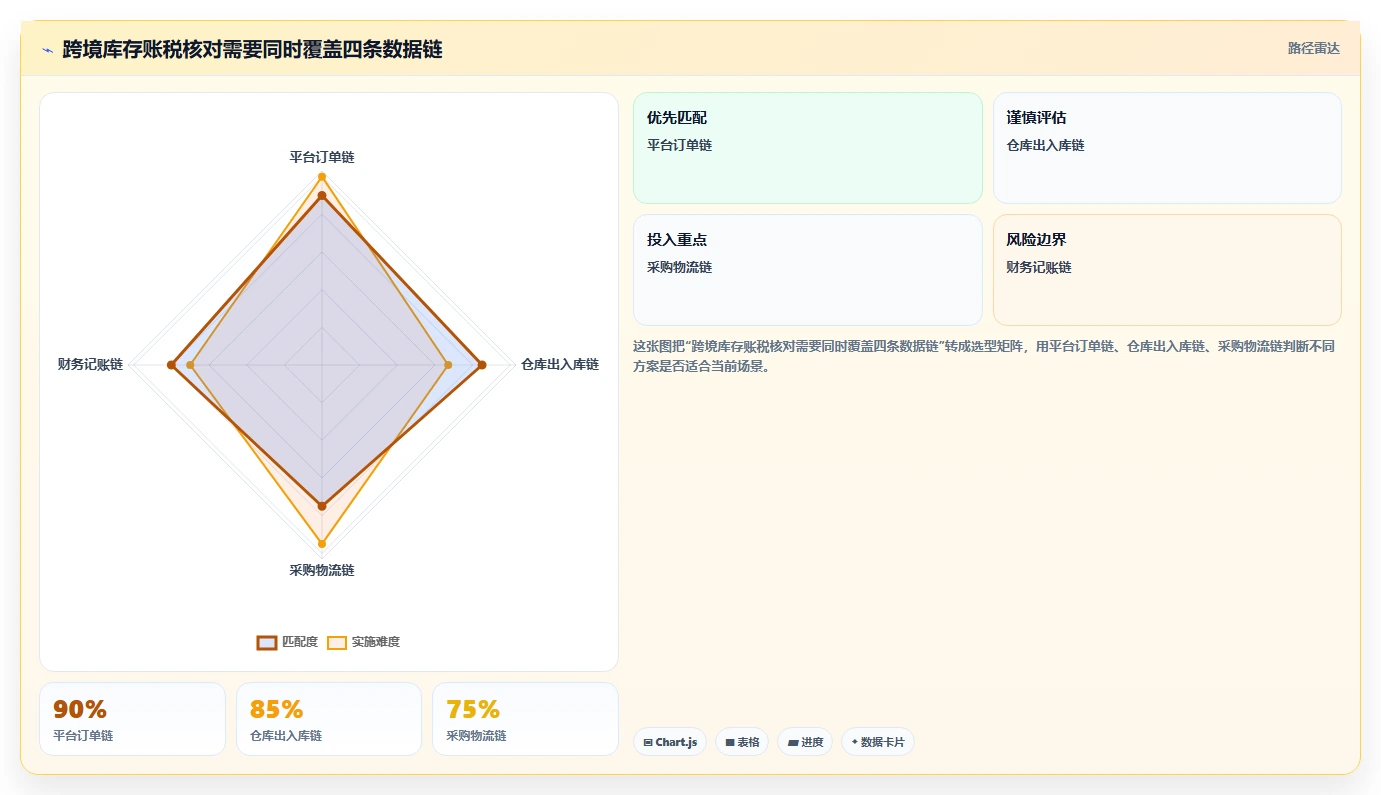1381x795 pixels.
Task: Open the 谨慎评估 card
Action: (1167, 148)
